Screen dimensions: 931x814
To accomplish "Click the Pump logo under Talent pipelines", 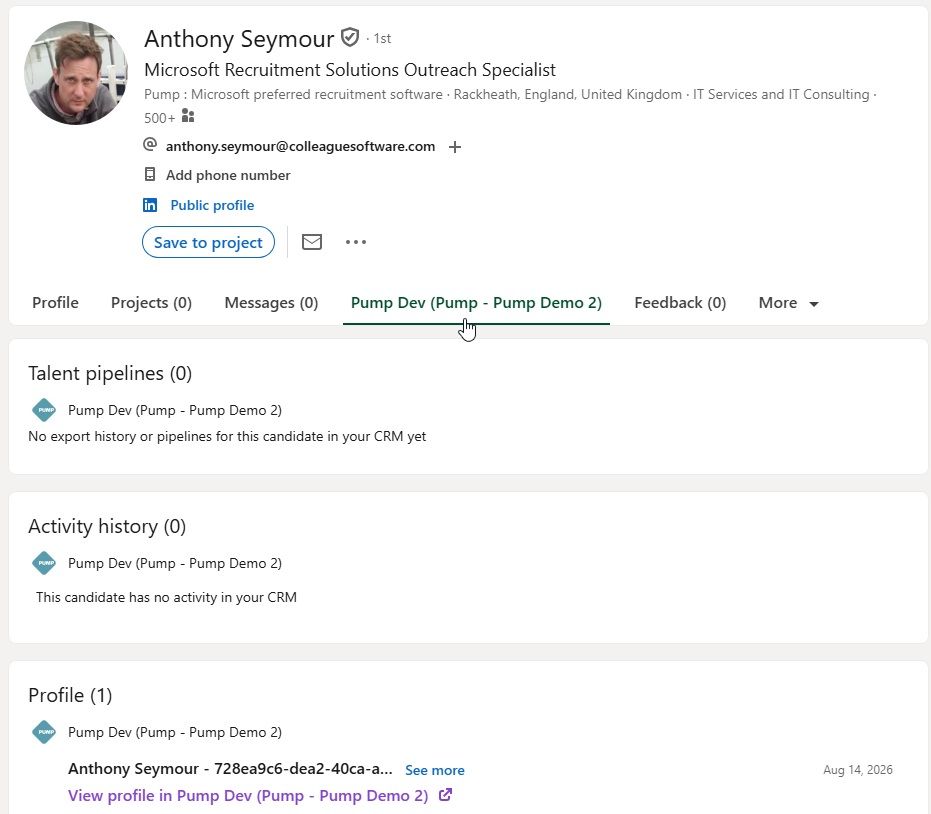I will click(44, 410).
